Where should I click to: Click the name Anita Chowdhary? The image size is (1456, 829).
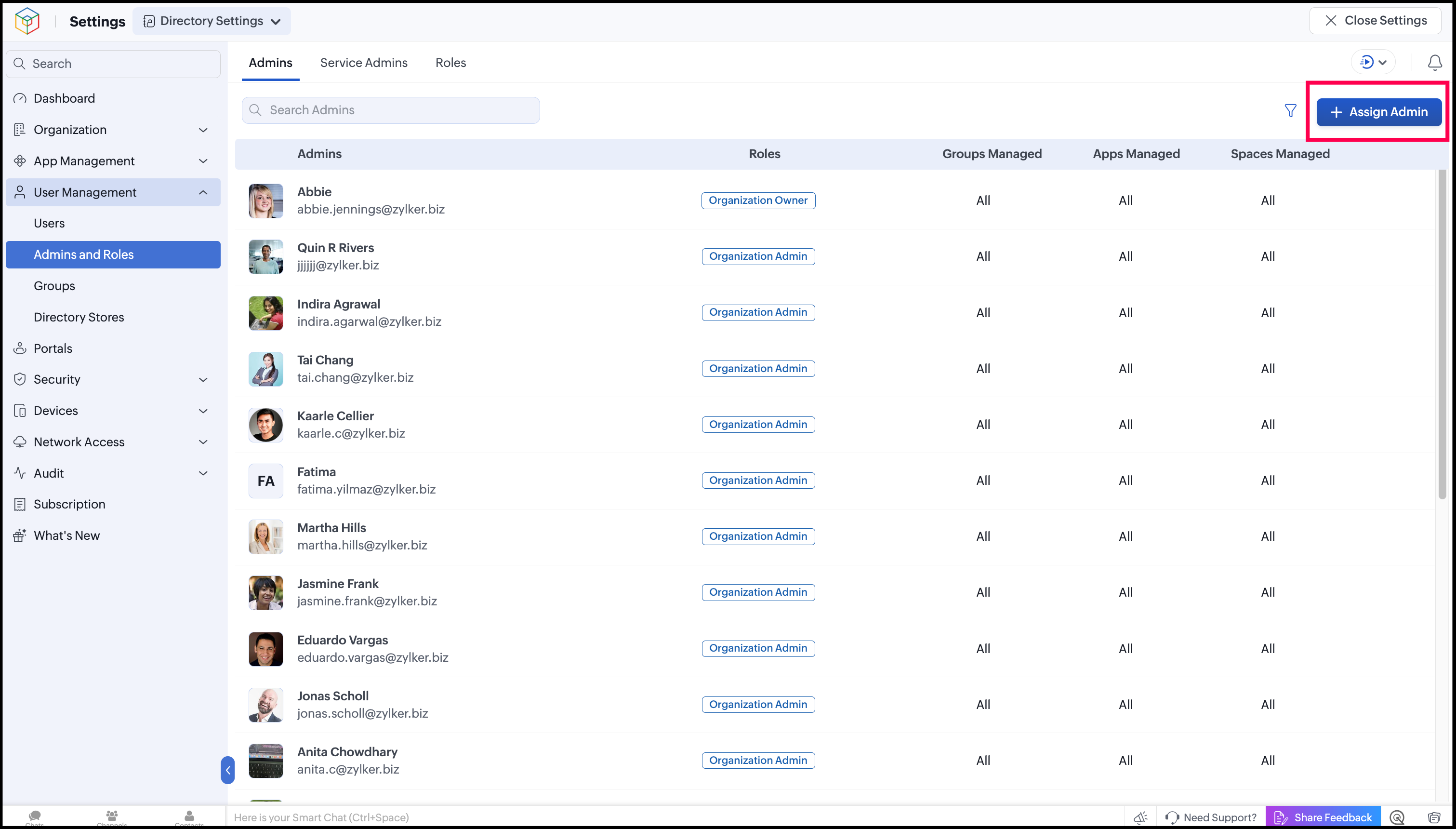coord(347,751)
